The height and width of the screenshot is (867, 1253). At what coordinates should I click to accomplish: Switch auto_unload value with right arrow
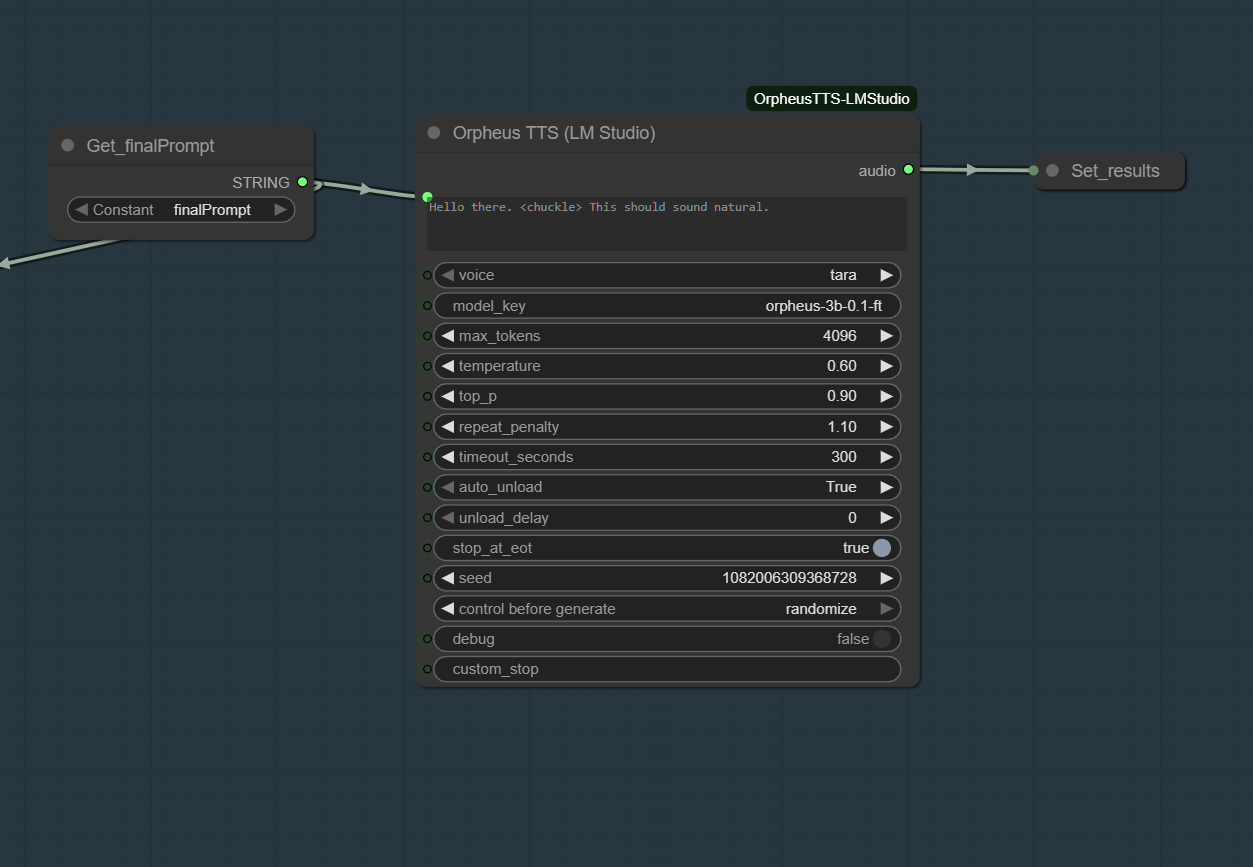click(886, 487)
